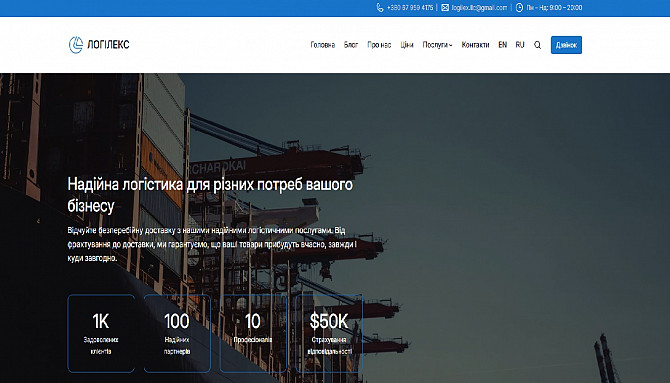Click the phone number +380 67 959 4175

[x=410, y=8]
